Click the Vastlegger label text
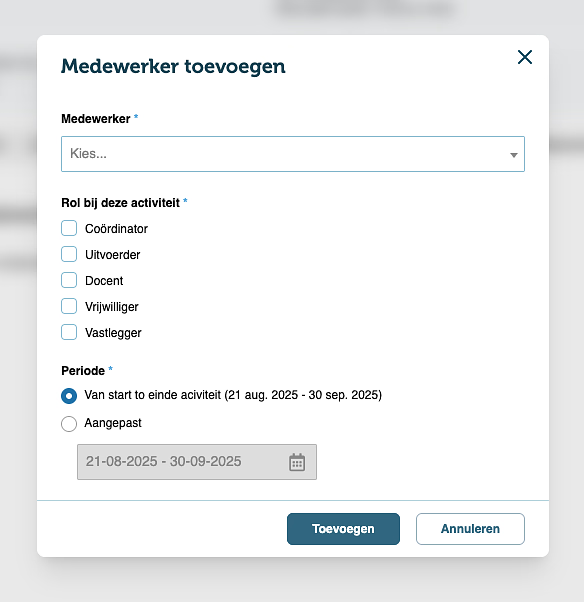 [113, 333]
